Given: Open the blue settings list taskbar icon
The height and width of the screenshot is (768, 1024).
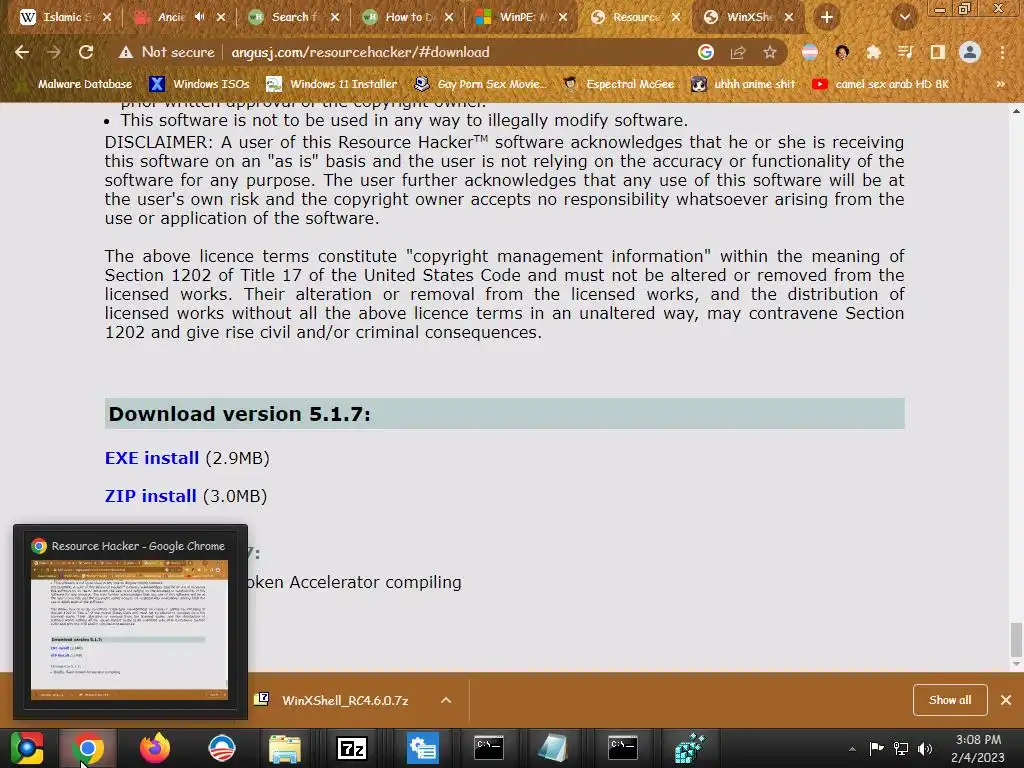Looking at the screenshot, I should [423, 748].
